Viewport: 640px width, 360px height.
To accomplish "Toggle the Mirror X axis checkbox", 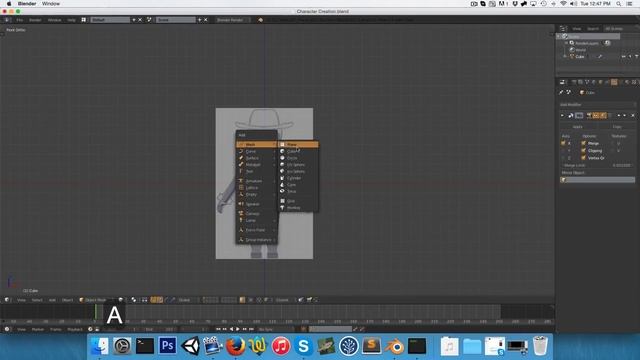I will (x=563, y=143).
